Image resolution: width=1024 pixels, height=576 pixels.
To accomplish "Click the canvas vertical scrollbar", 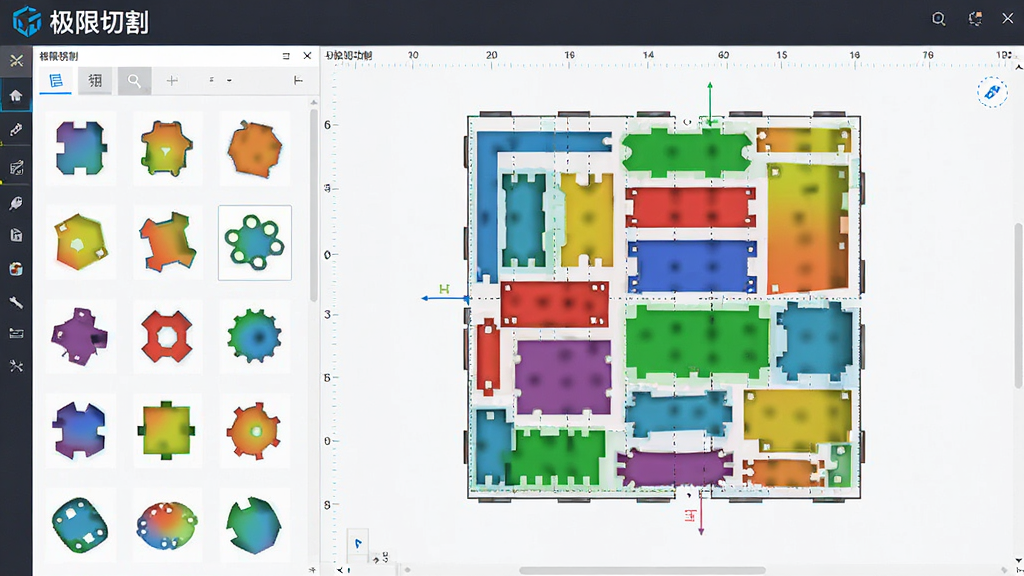I will pyautogui.click(x=1019, y=306).
